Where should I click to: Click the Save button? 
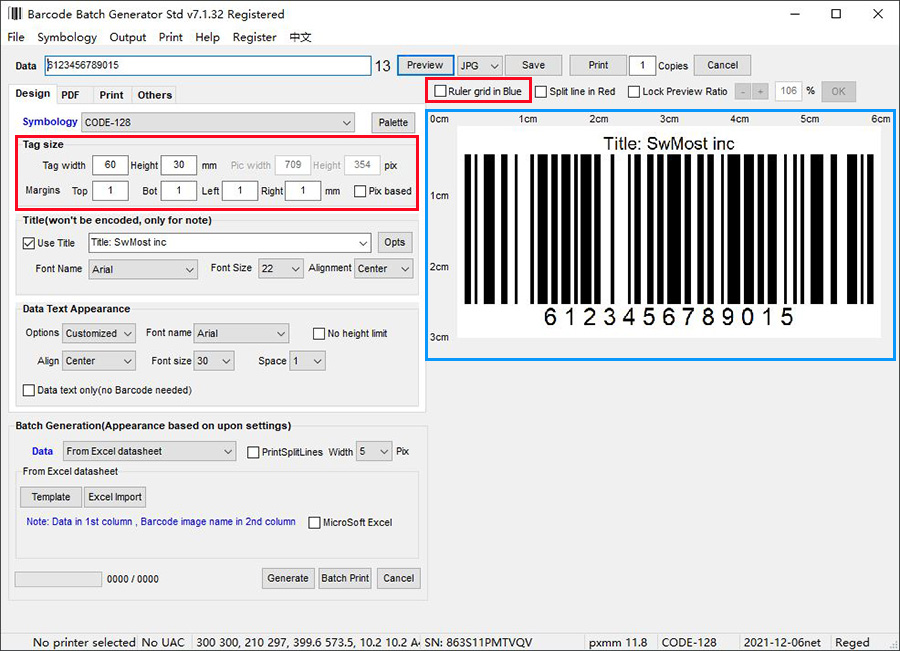click(533, 65)
